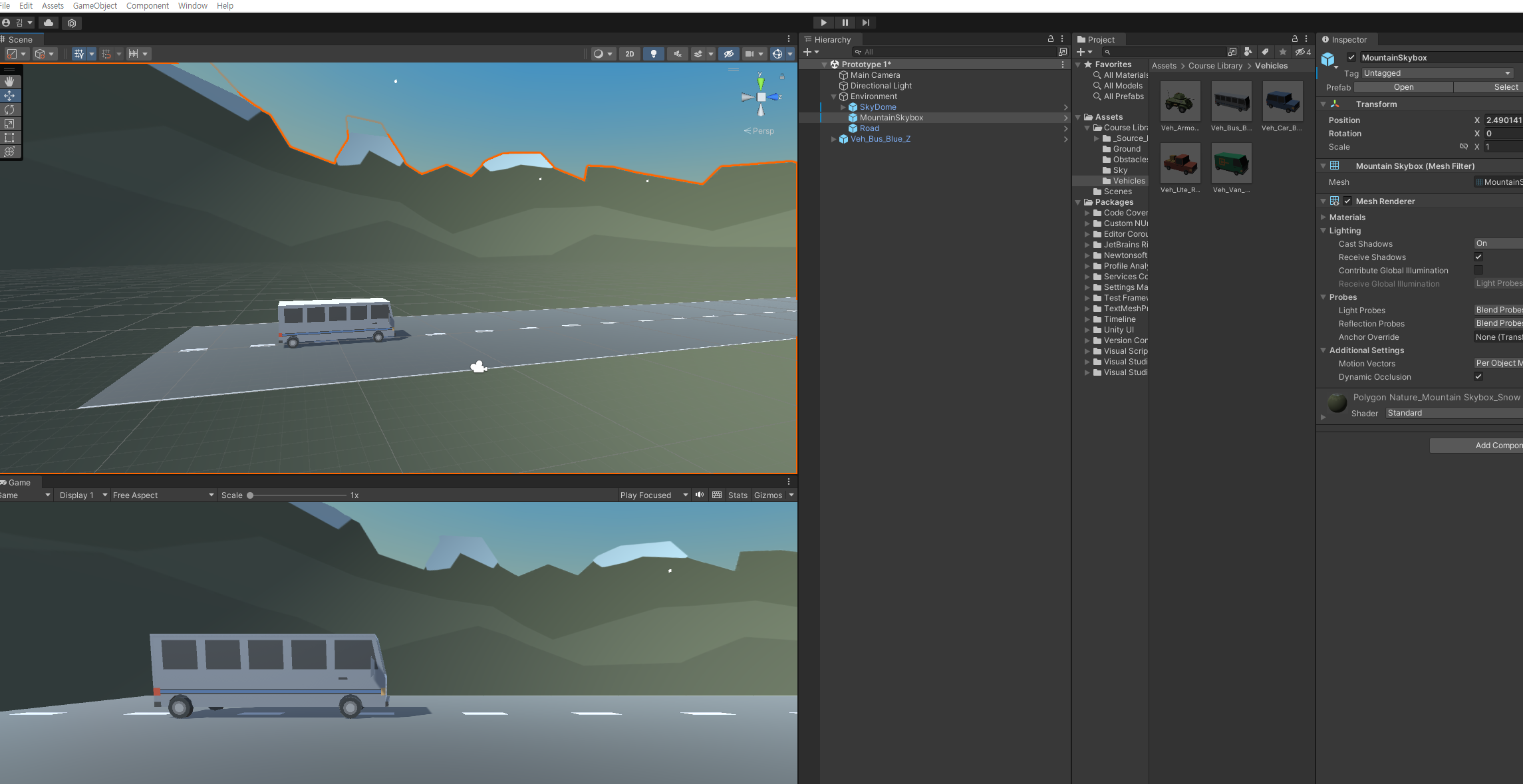Open the Window menu
Screen dimensions: 1523x784
pyautogui.click(x=192, y=6)
